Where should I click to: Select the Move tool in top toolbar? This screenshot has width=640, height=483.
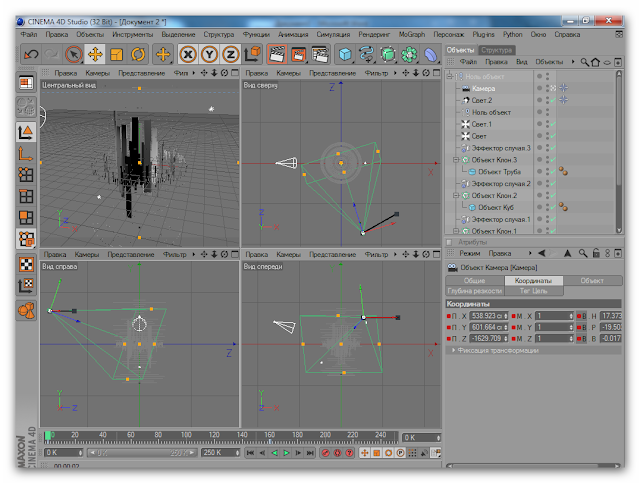pyautogui.click(x=95, y=54)
